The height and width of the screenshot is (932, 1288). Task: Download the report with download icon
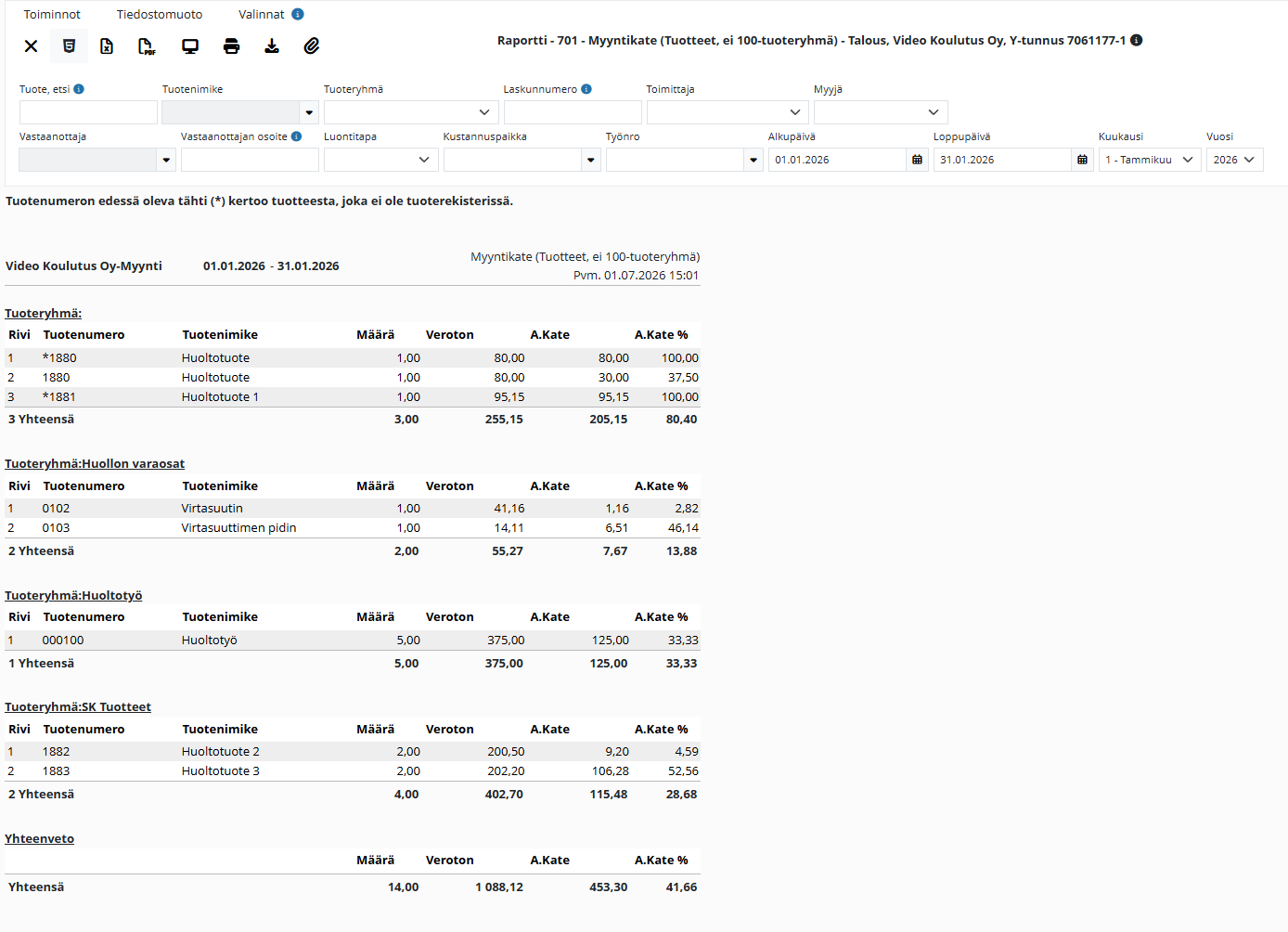point(272,45)
